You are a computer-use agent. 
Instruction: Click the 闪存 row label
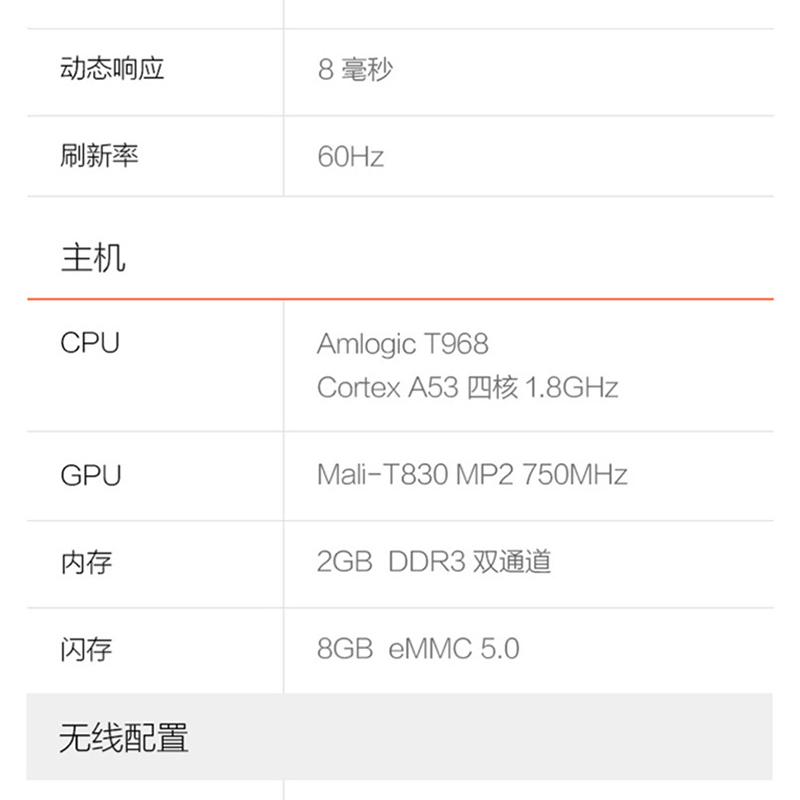pos(86,649)
